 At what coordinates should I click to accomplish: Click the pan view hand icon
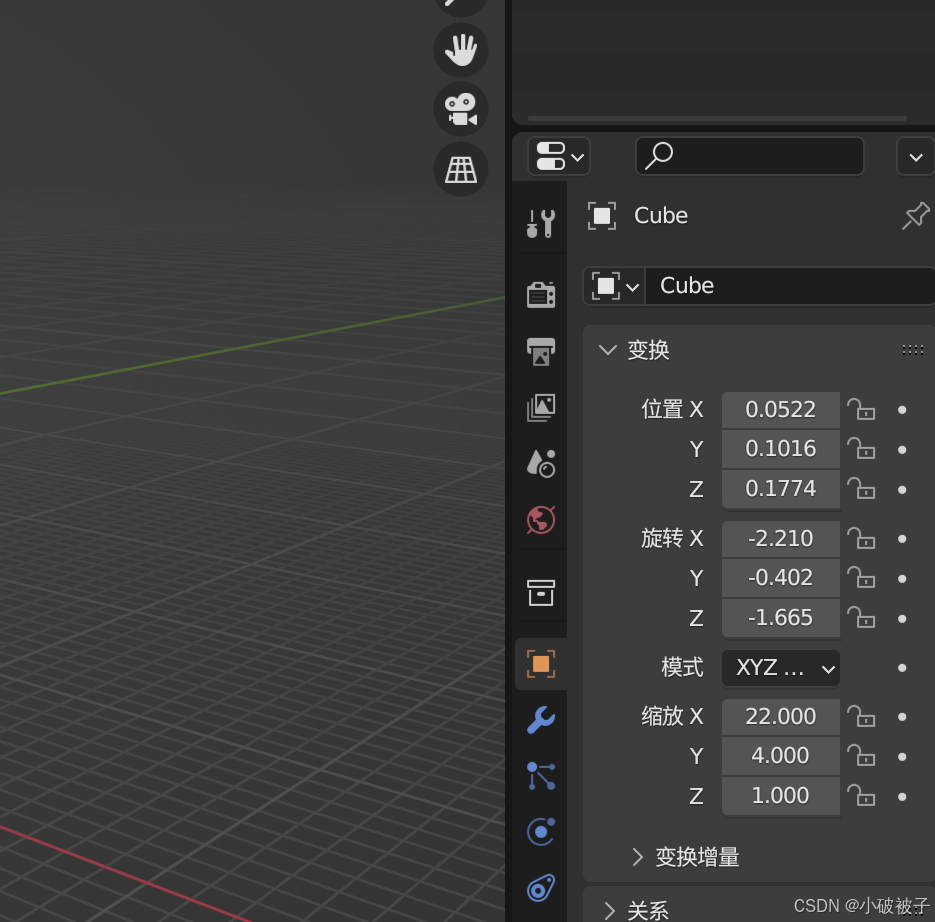(460, 50)
